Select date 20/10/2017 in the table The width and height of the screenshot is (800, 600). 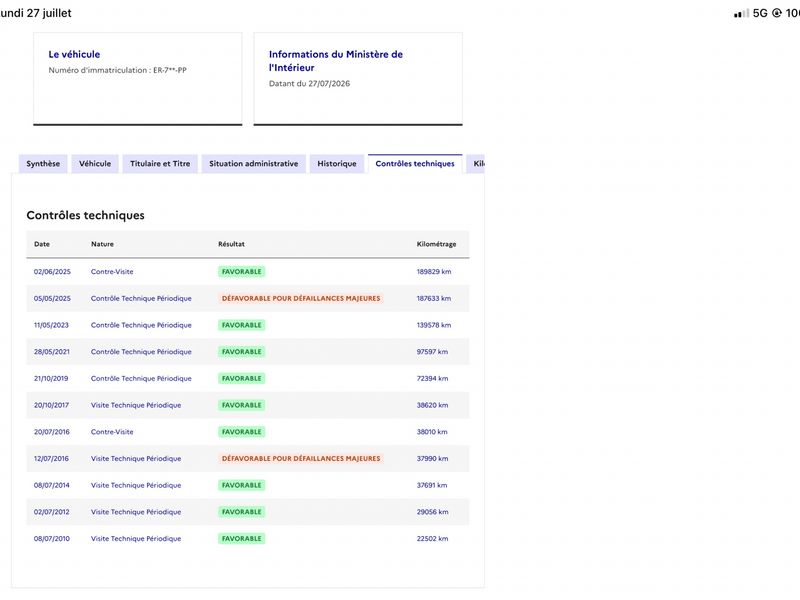pos(51,405)
